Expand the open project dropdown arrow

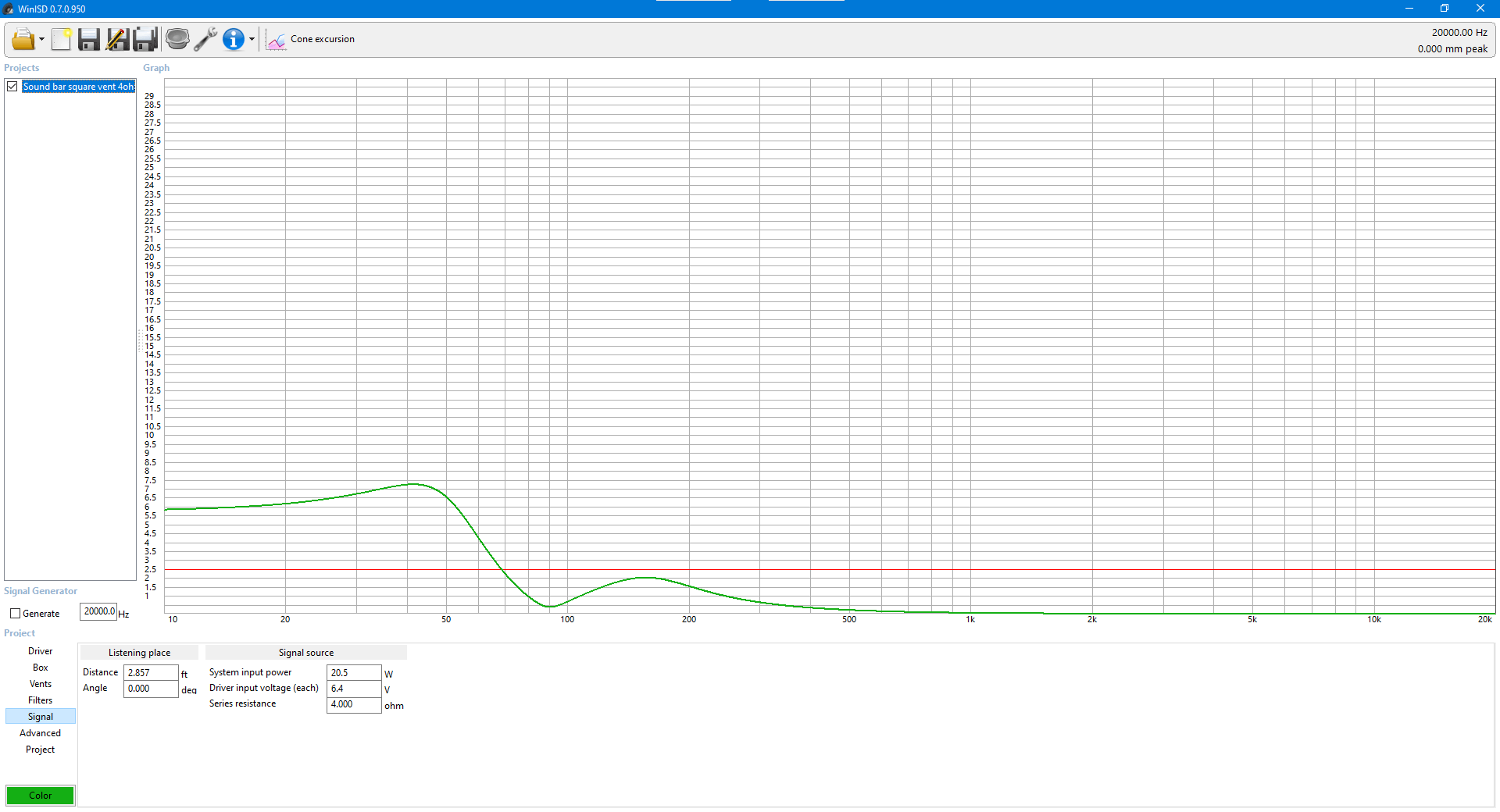[41, 39]
